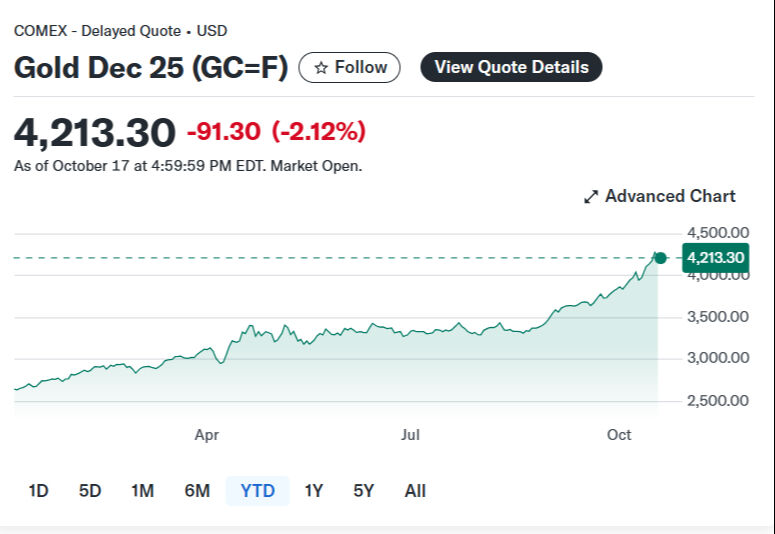Screen dimensions: 775x534
Task: Select the 1D time range
Action: point(38,491)
